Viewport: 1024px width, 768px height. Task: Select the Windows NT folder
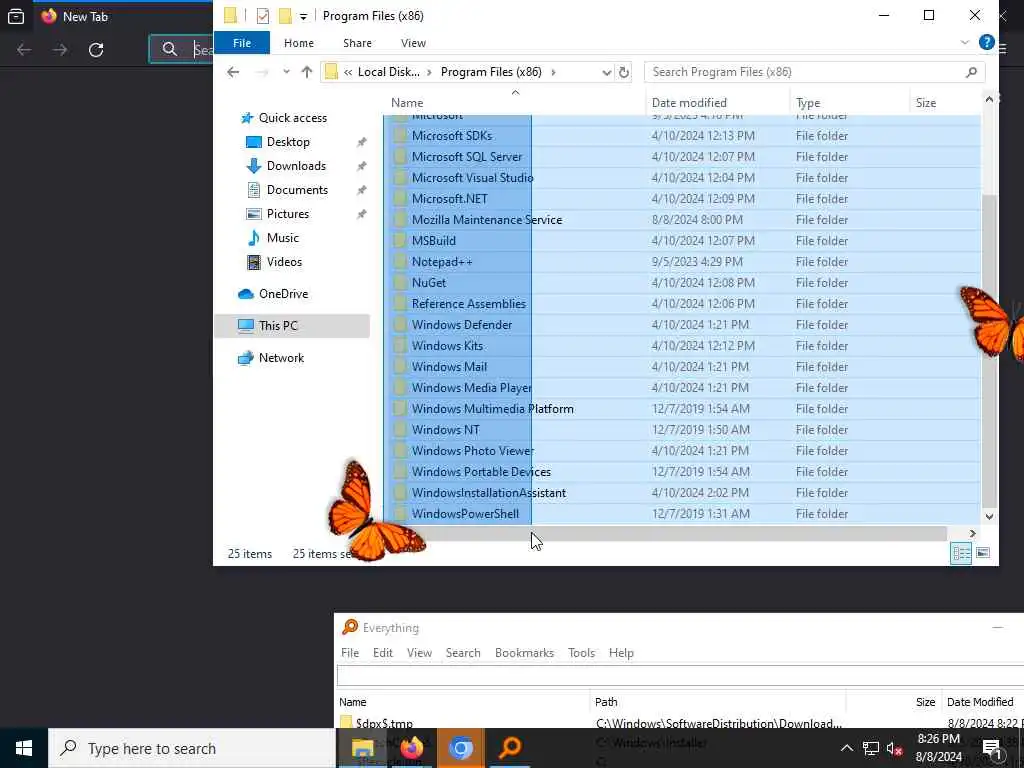point(682,430)
